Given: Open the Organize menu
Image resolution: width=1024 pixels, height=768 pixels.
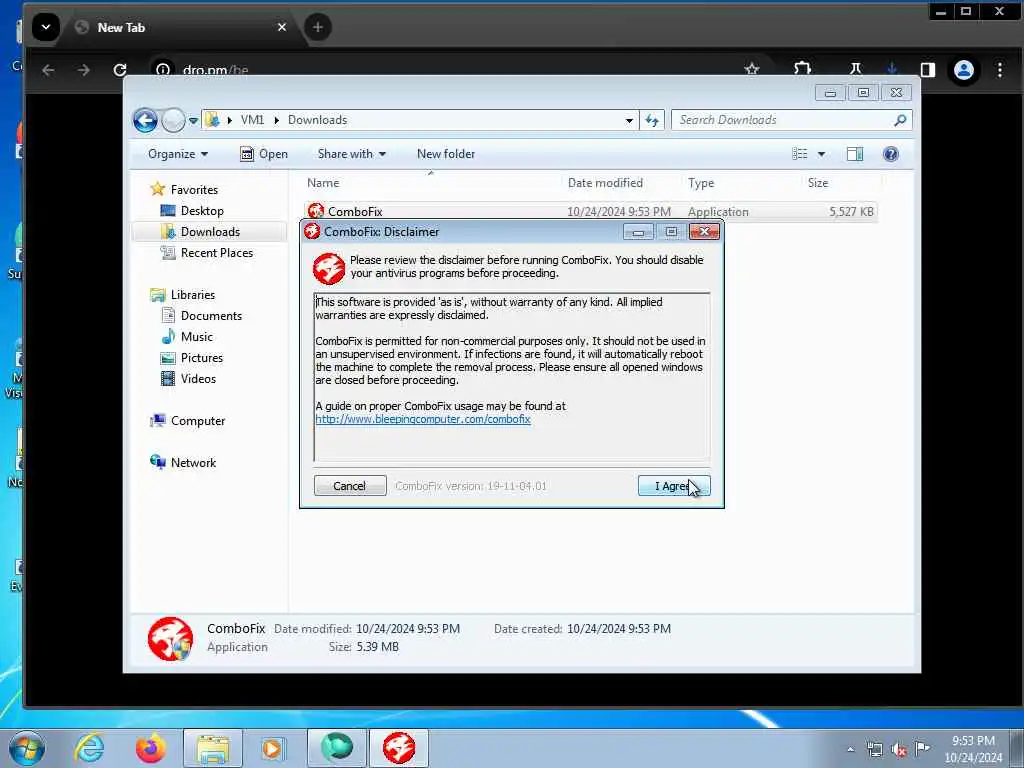Looking at the screenshot, I should coord(178,154).
